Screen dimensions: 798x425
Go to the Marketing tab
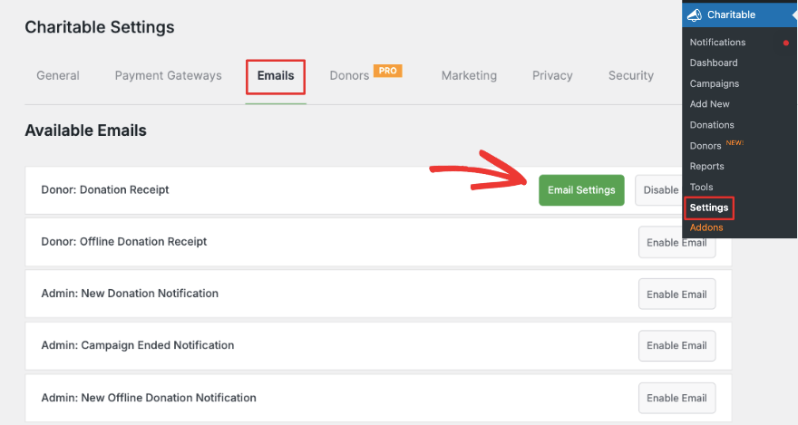coord(469,76)
